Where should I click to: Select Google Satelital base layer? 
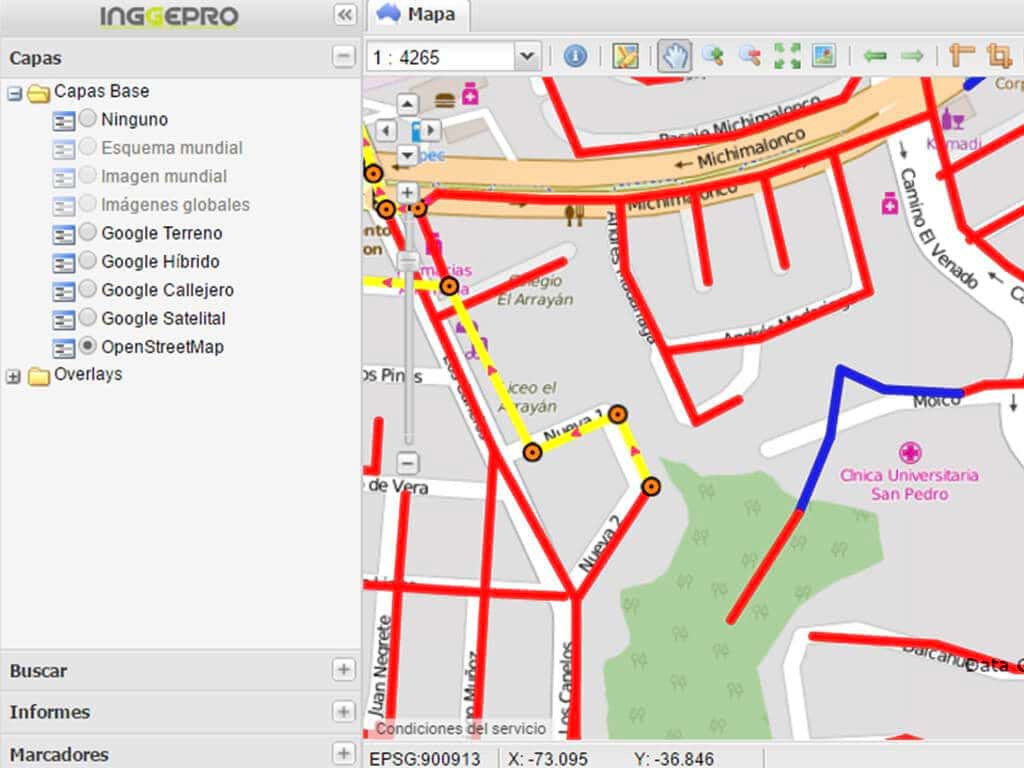[88, 318]
